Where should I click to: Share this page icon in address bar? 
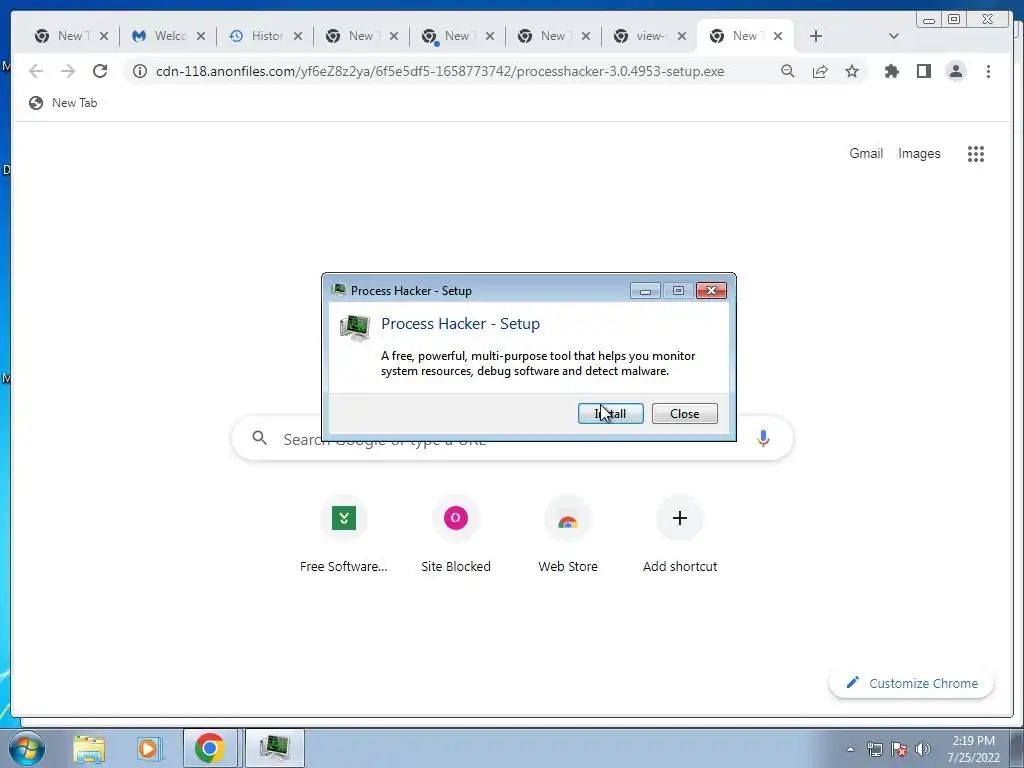point(820,71)
